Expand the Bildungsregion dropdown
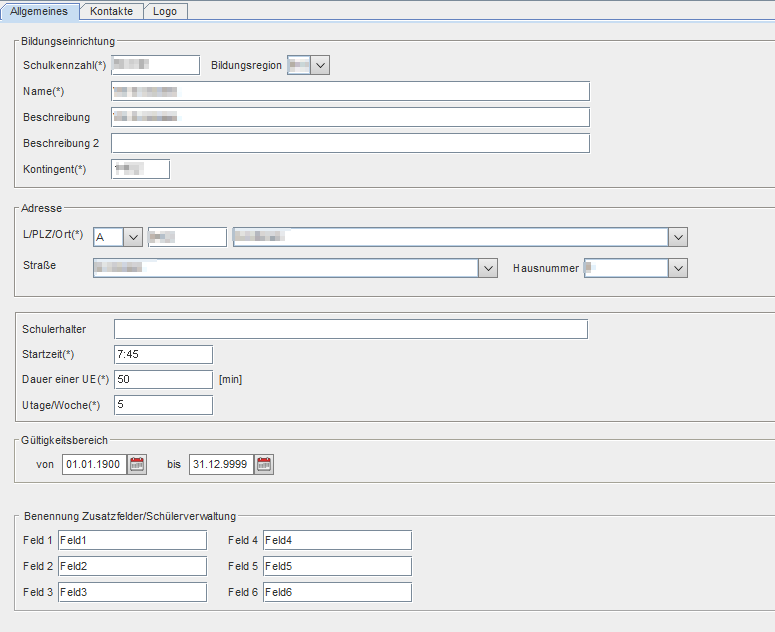The height and width of the screenshot is (632, 775). click(x=320, y=65)
